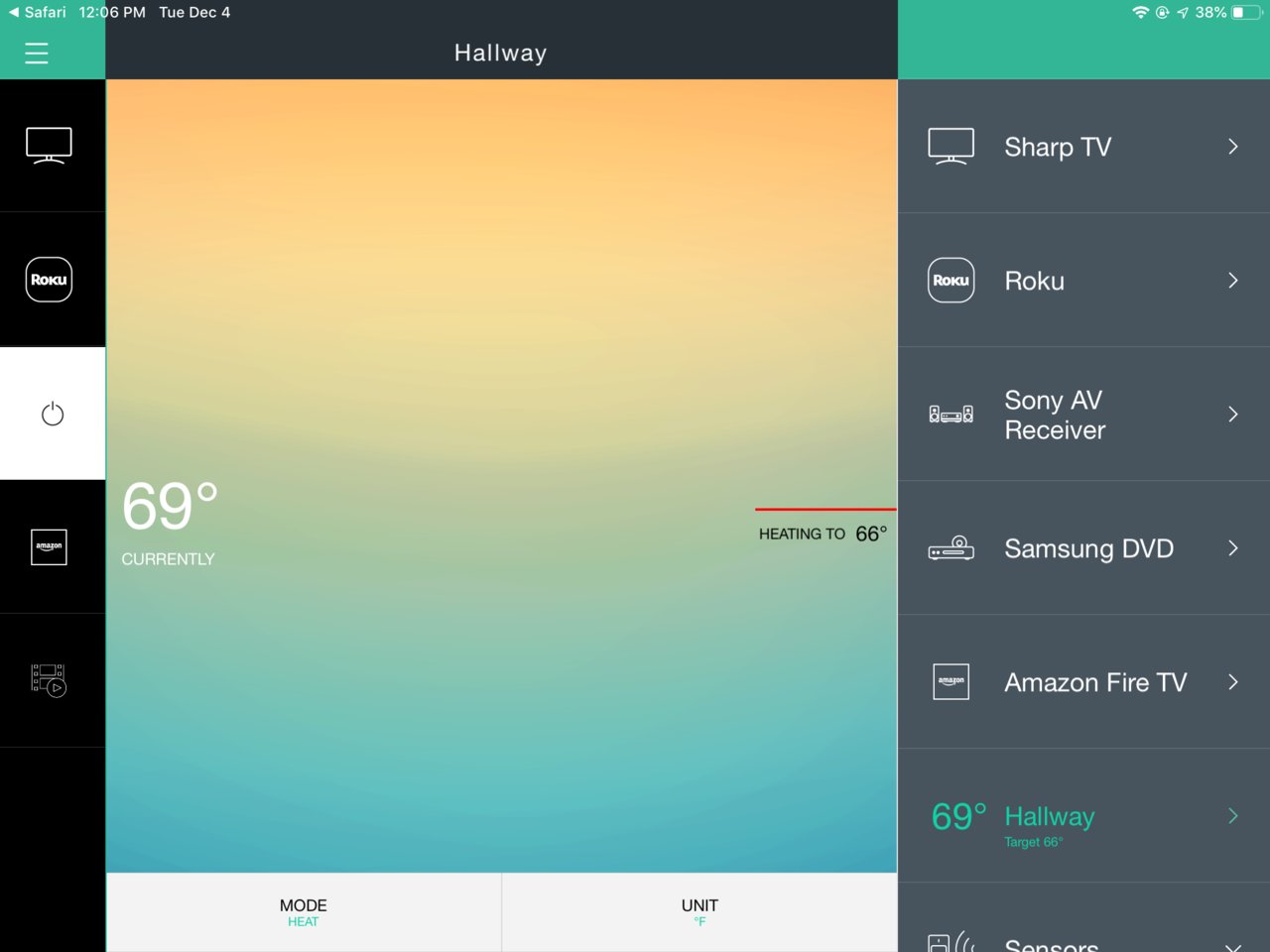Open the hamburger menu
1270x952 pixels.
point(37,54)
